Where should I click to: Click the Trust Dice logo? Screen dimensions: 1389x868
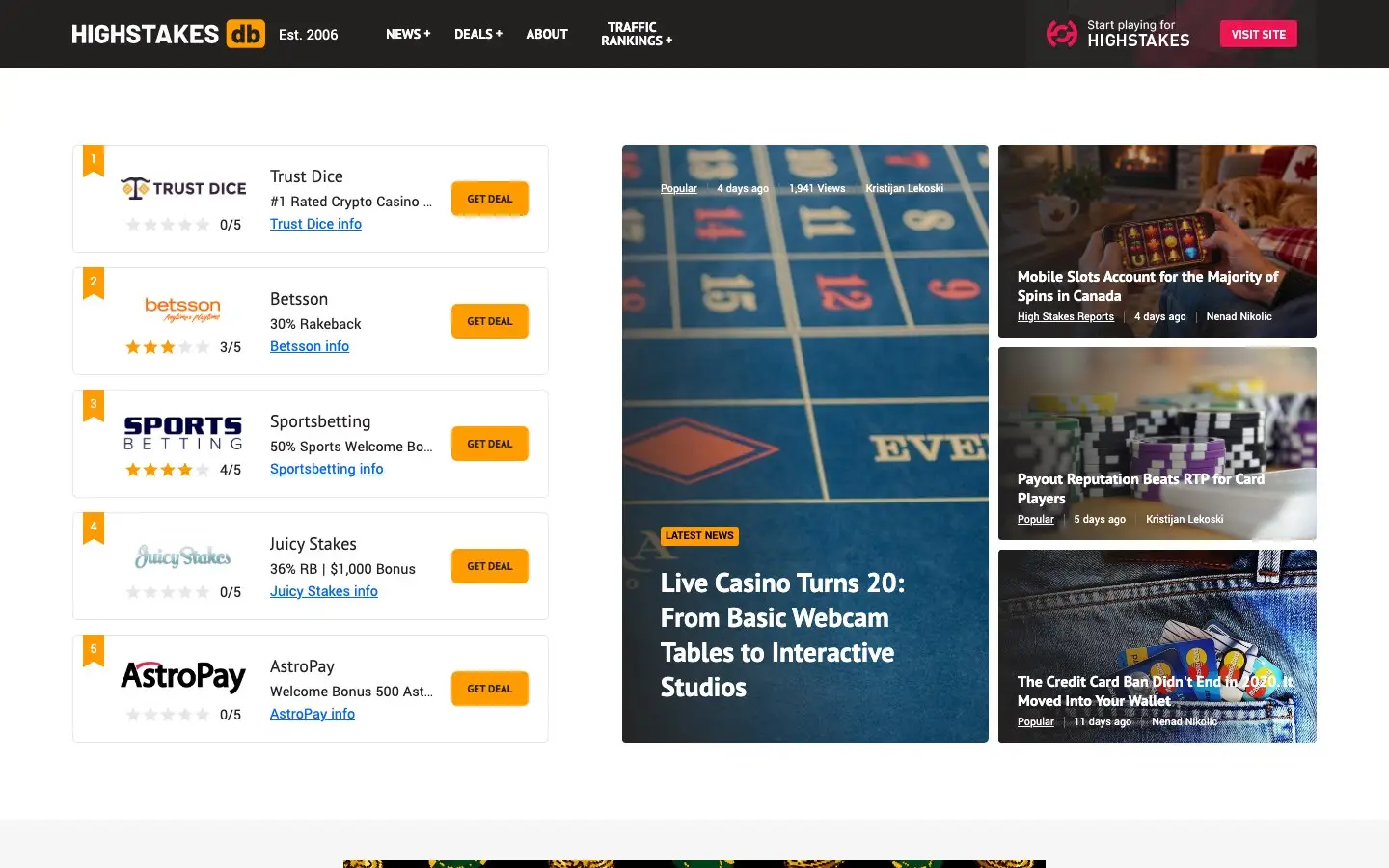coord(183,188)
